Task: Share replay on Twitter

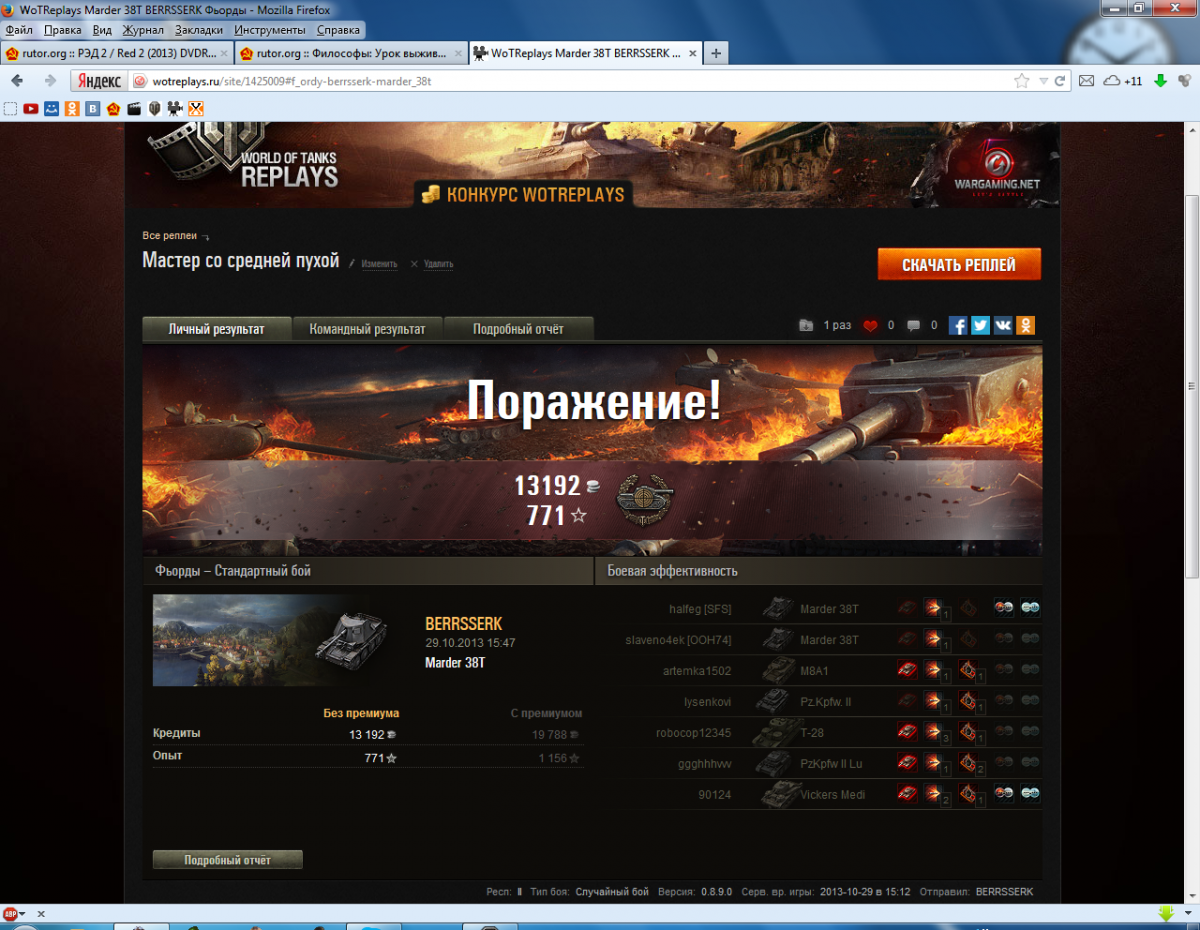Action: tap(981, 325)
